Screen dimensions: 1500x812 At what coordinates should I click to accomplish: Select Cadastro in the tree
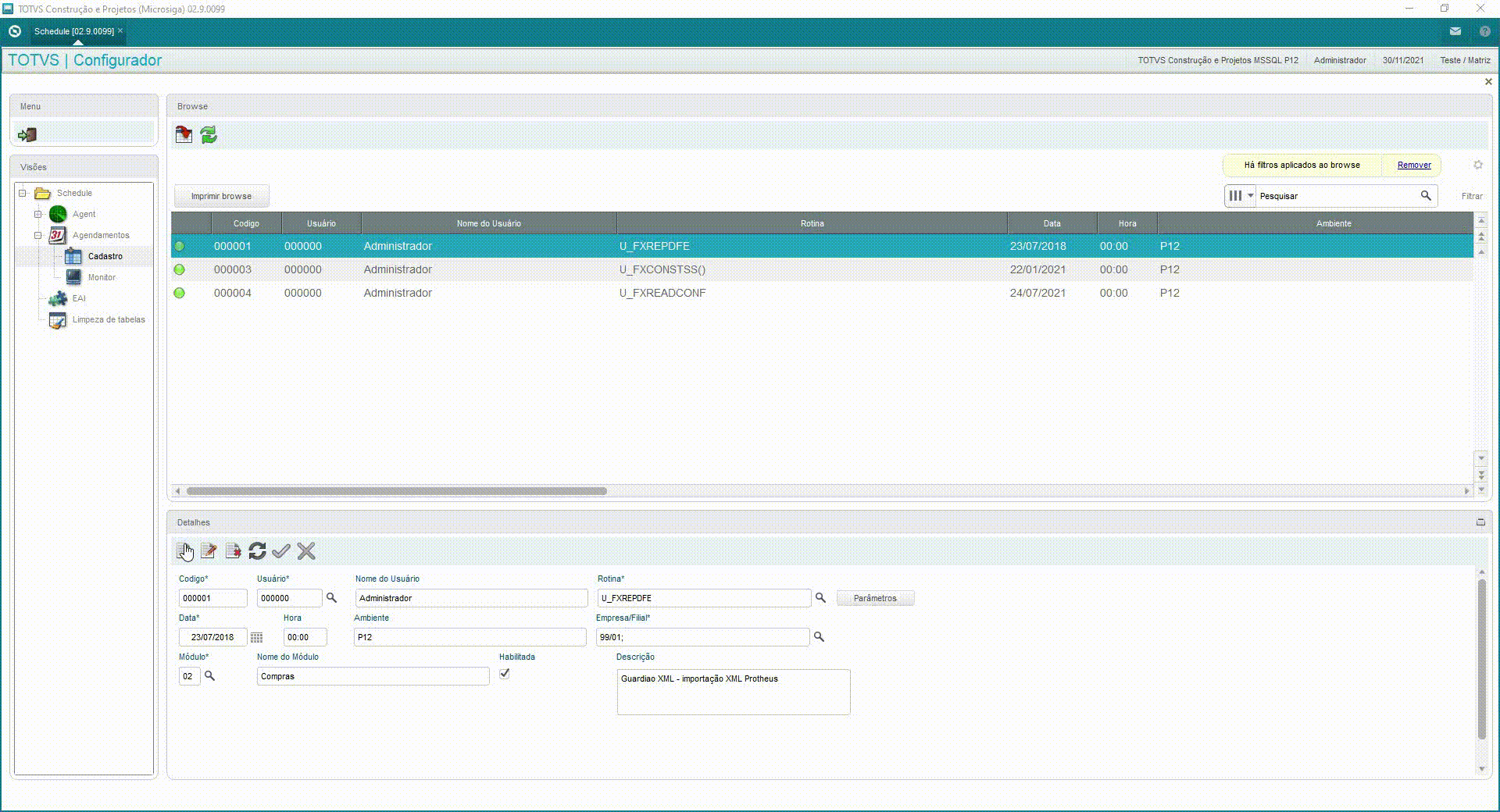coord(105,256)
